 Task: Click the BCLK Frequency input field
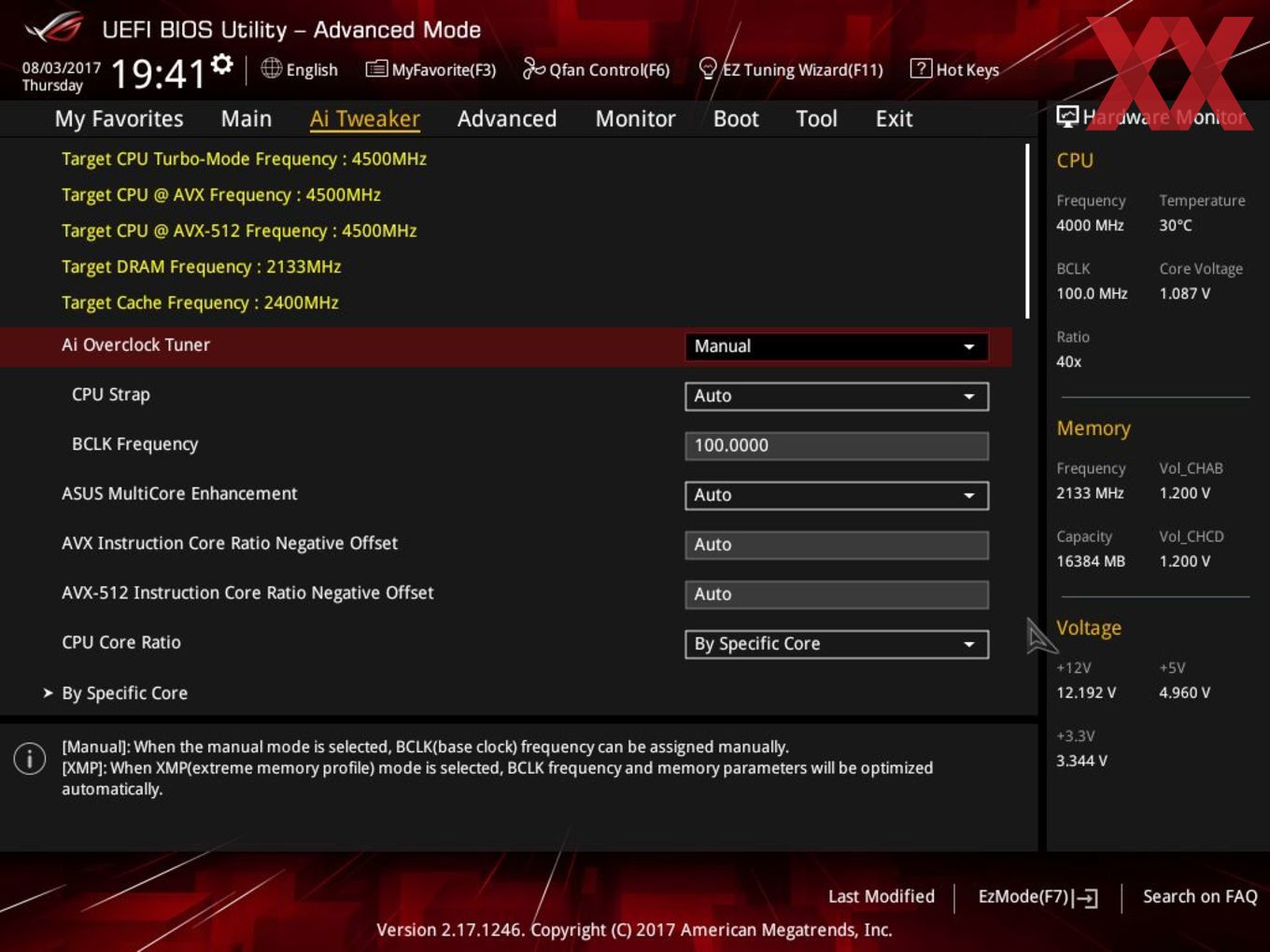[836, 445]
